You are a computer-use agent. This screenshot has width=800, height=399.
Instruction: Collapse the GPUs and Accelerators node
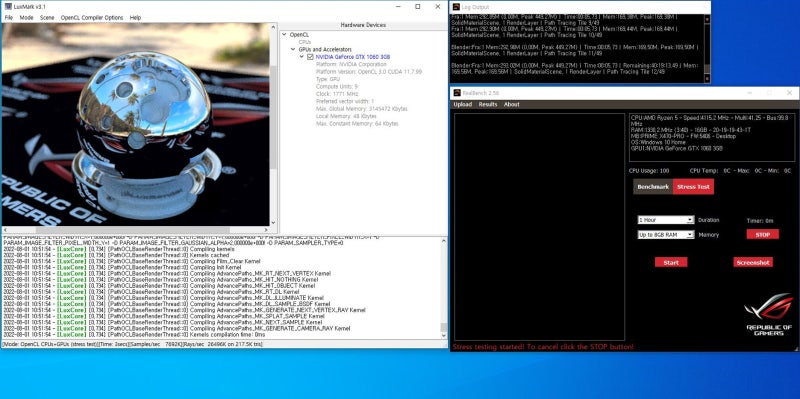tap(293, 49)
